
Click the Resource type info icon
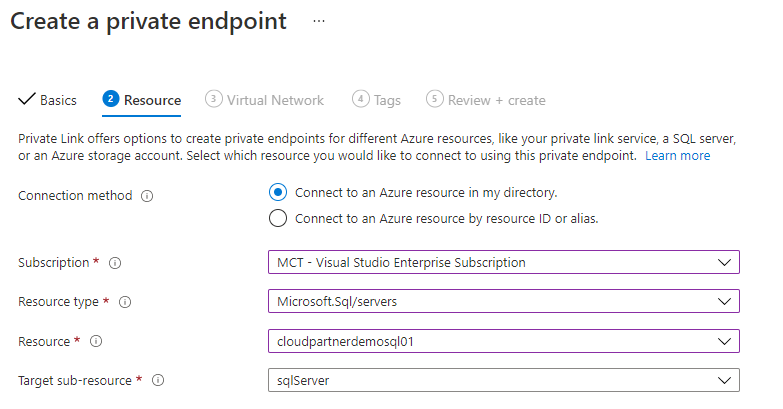pyautogui.click(x=125, y=302)
